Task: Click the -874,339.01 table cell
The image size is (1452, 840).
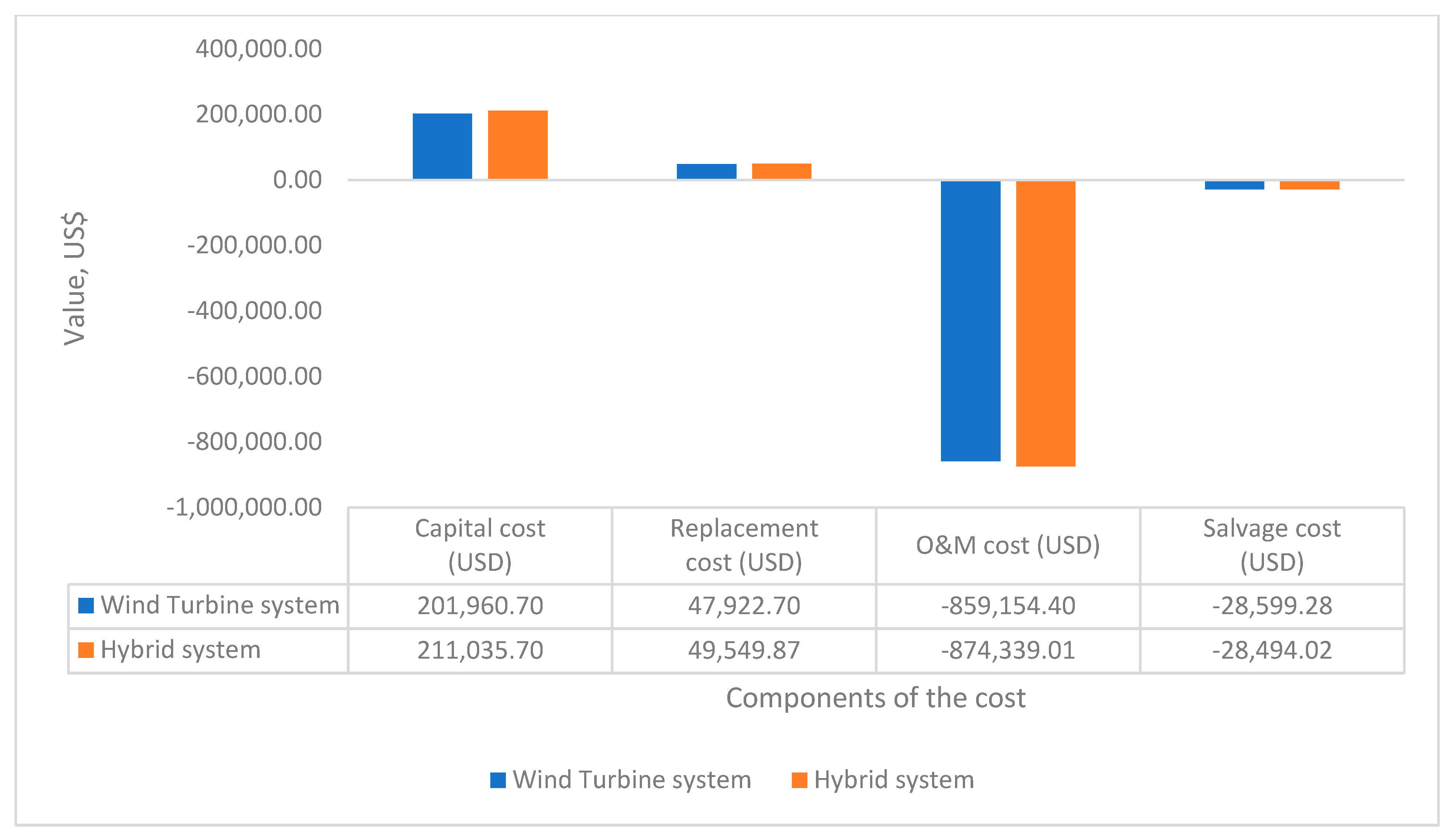Action: click(x=1008, y=650)
